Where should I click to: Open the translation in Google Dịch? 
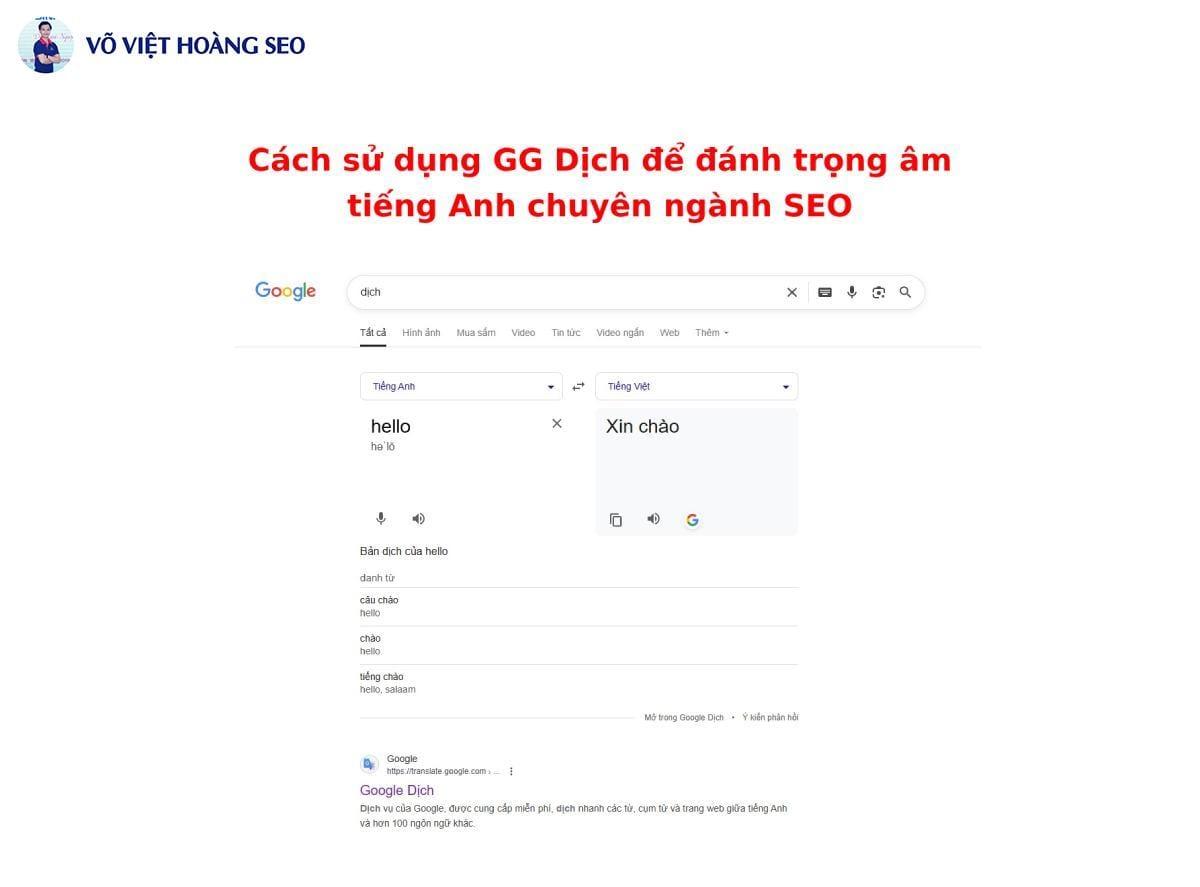683,717
